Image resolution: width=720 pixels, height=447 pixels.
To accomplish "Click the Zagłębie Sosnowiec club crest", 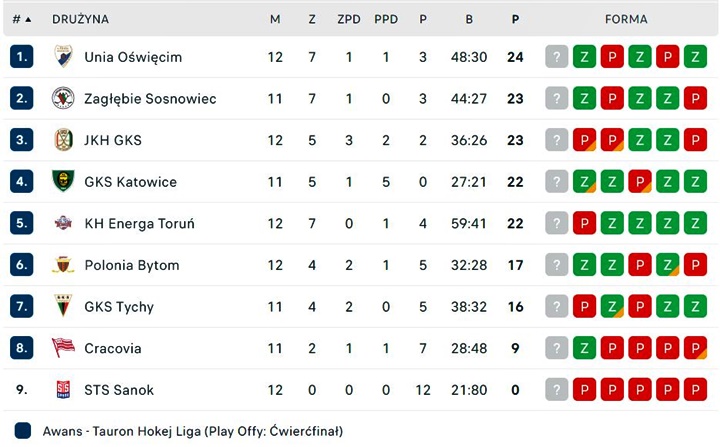I will [x=63, y=98].
